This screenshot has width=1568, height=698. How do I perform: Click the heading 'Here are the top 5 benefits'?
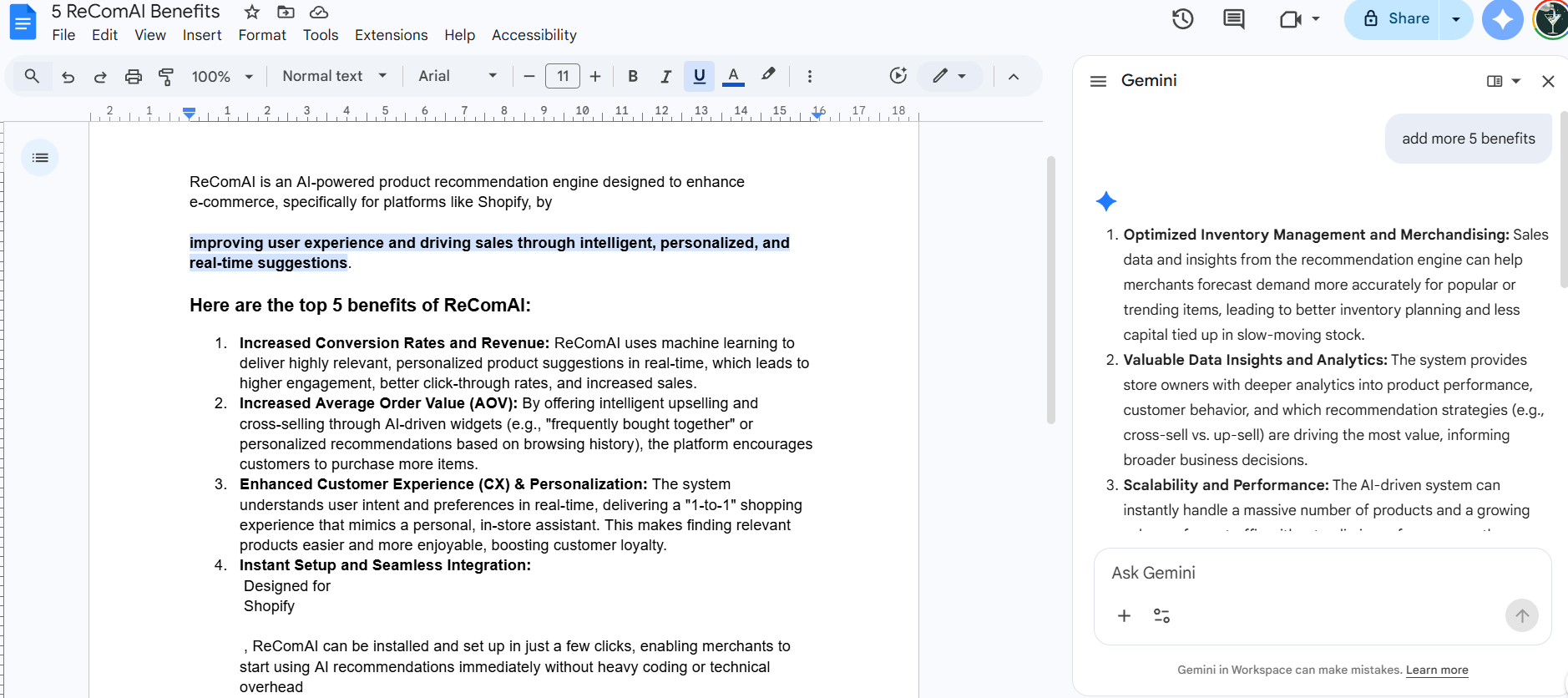360,305
